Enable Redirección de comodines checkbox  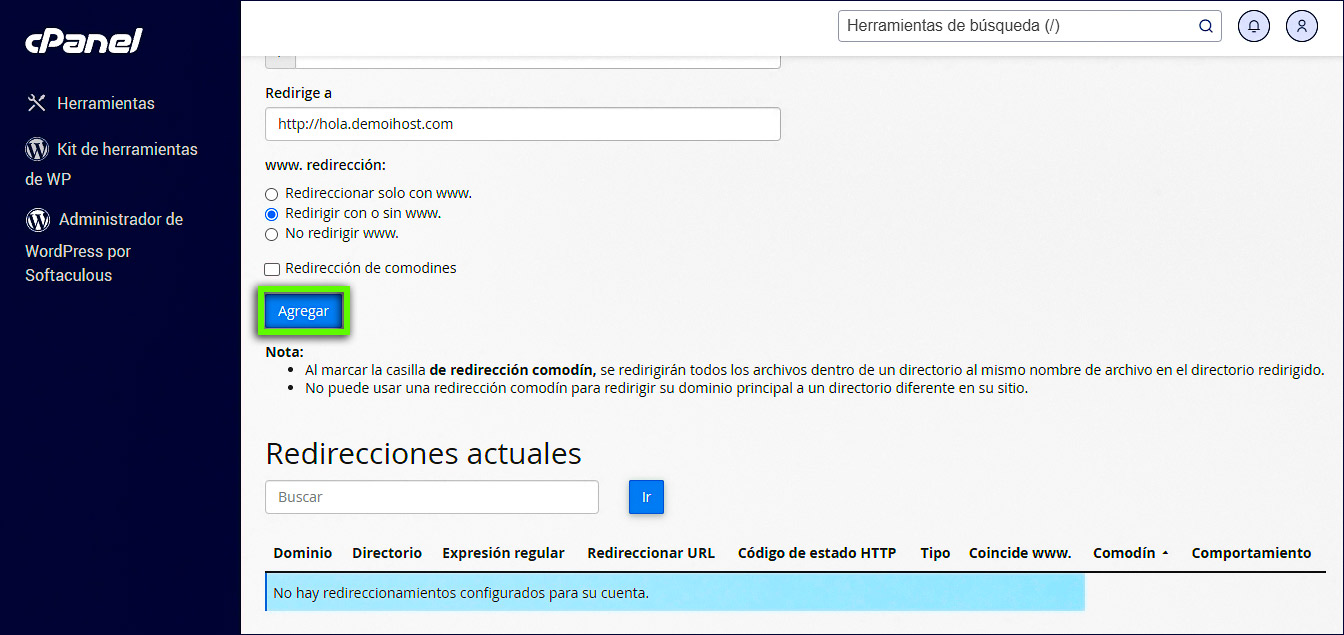(272, 269)
